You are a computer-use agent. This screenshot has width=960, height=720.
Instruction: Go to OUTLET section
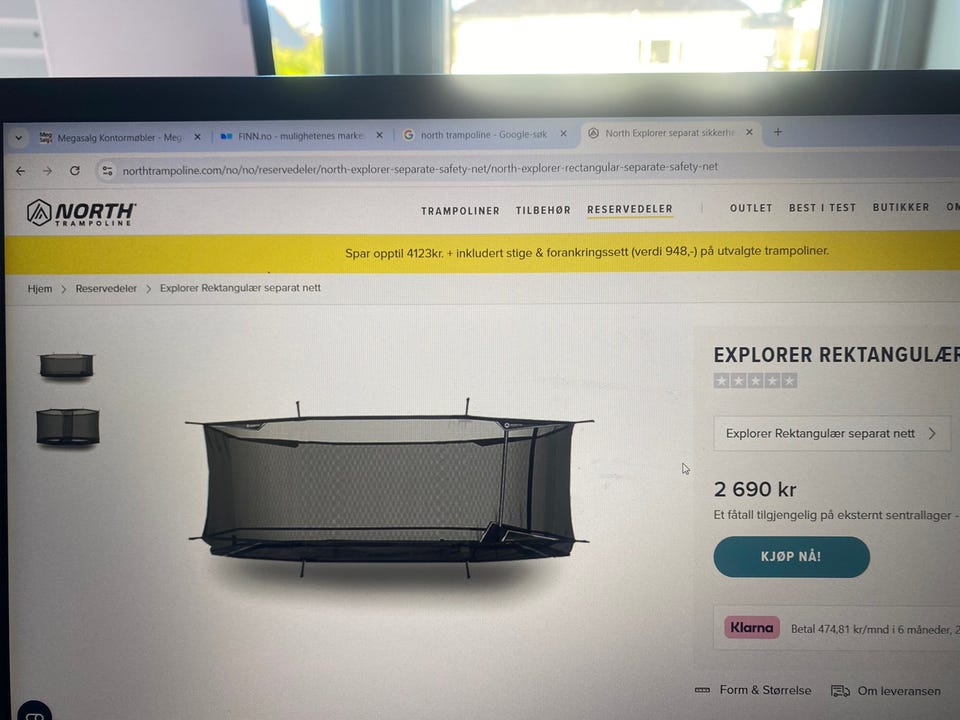(751, 208)
